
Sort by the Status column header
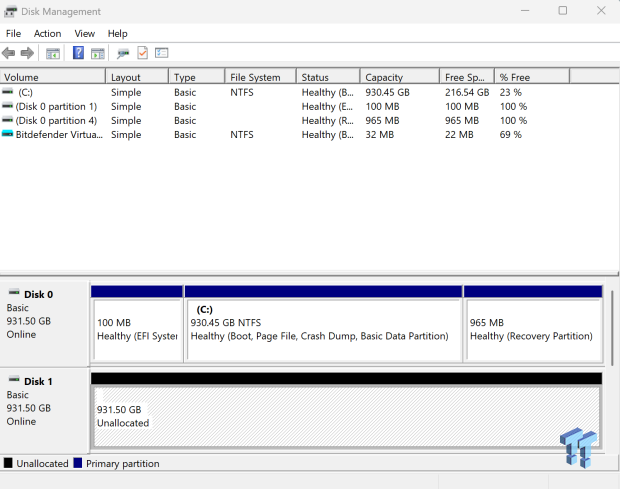pyautogui.click(x=328, y=77)
